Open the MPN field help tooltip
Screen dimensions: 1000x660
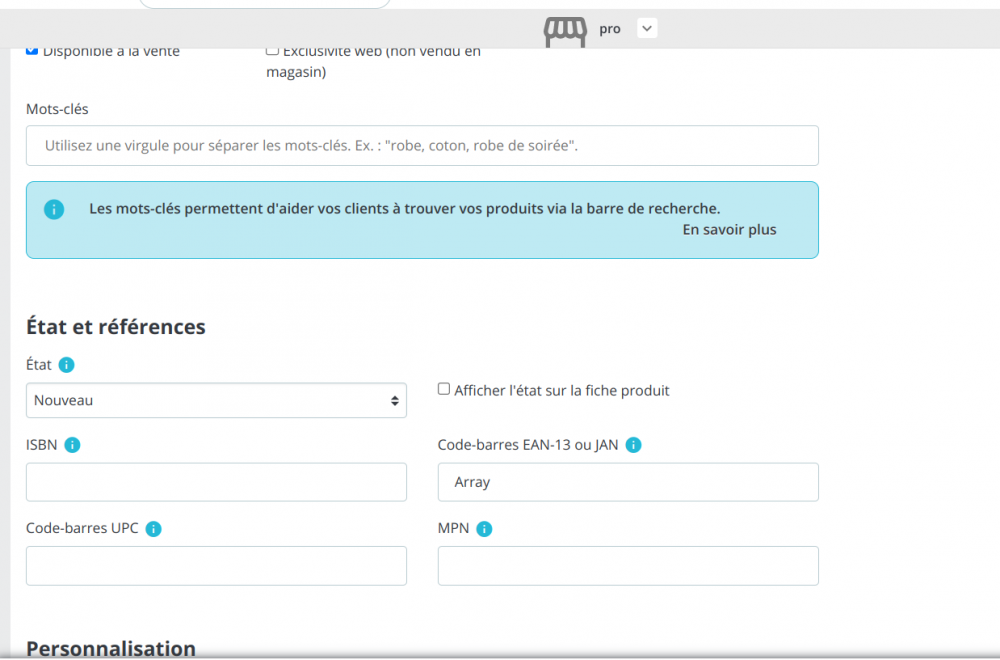[x=484, y=528]
